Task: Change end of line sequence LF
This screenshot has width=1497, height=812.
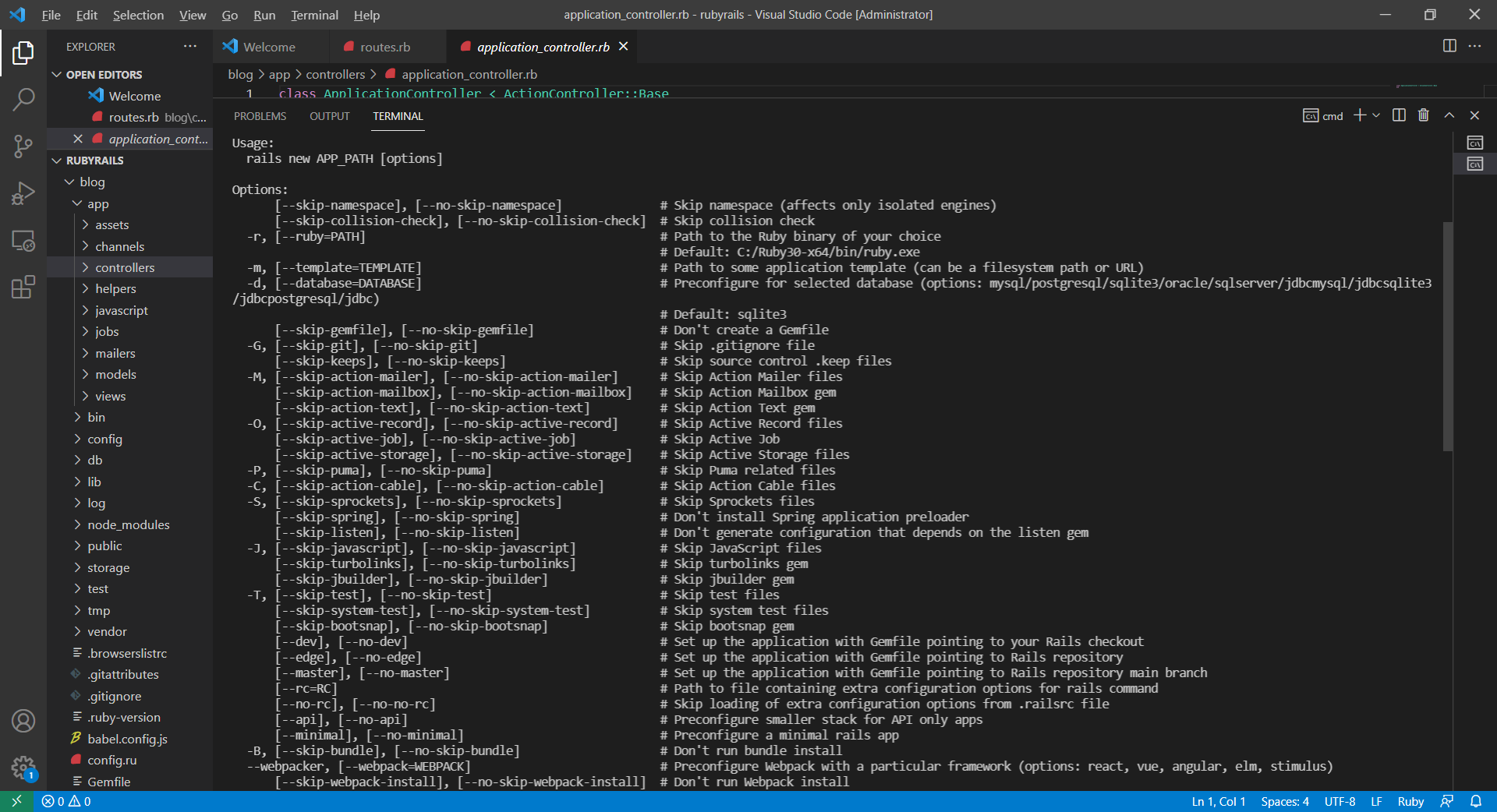Action: (x=1376, y=801)
